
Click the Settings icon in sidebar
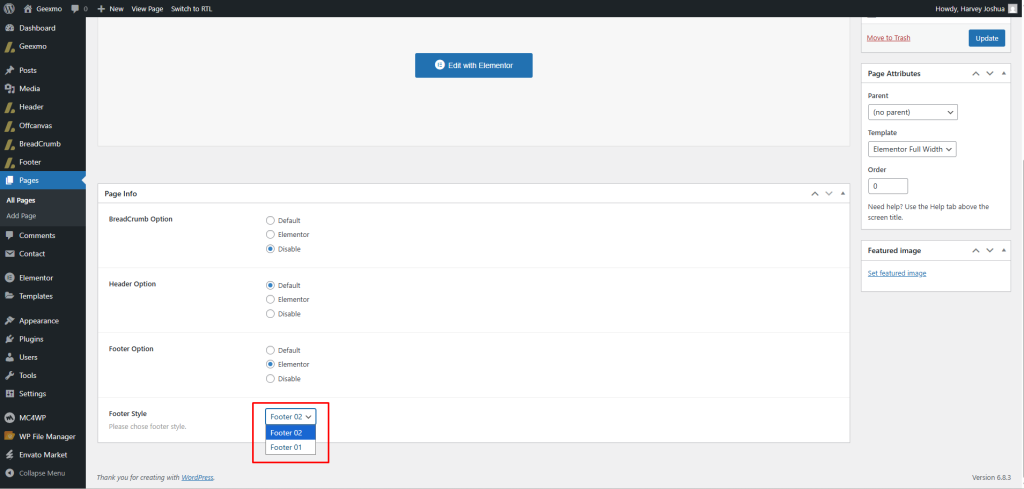[9, 393]
